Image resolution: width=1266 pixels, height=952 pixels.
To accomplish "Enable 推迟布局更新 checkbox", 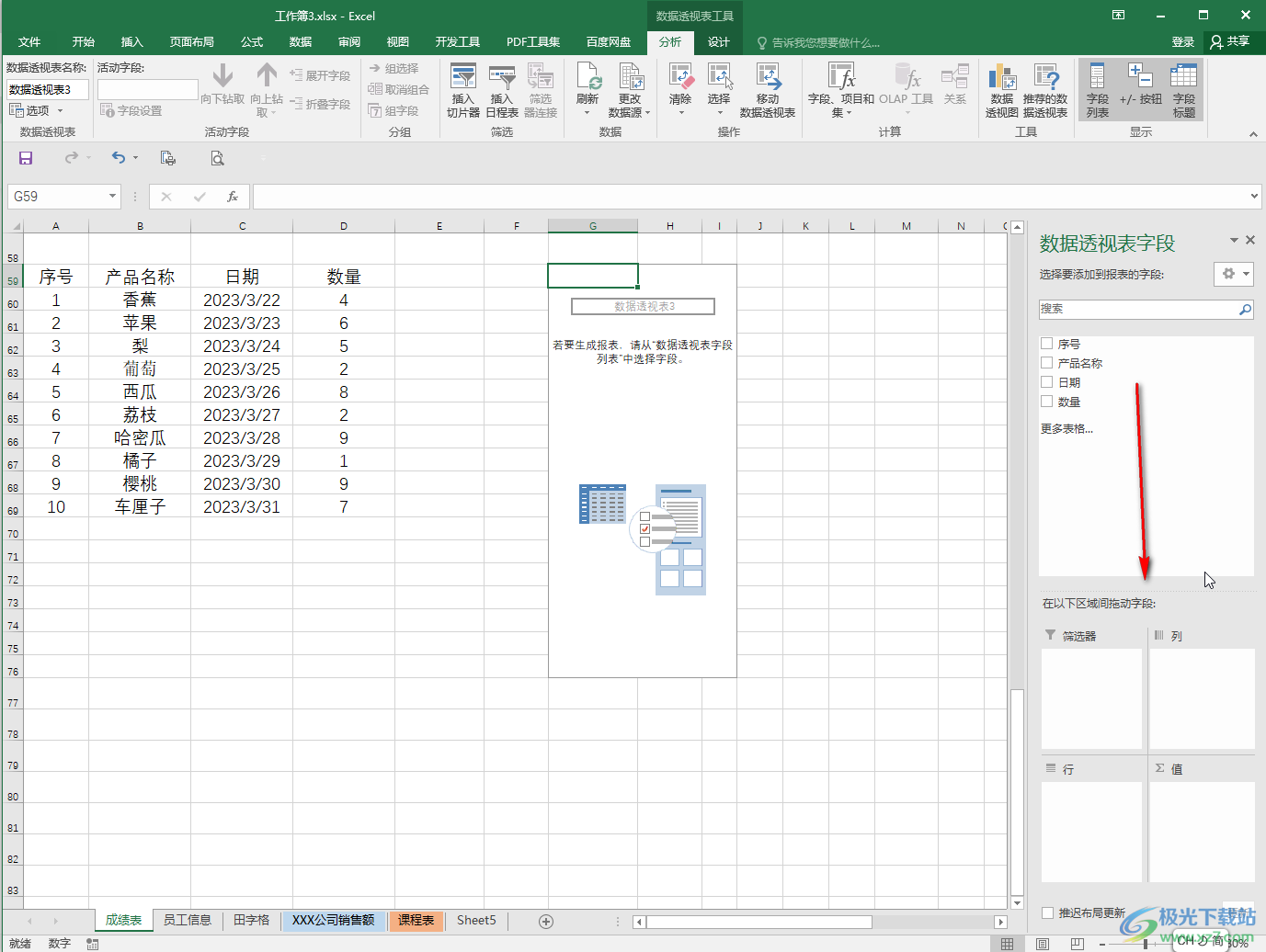I will point(1047,912).
